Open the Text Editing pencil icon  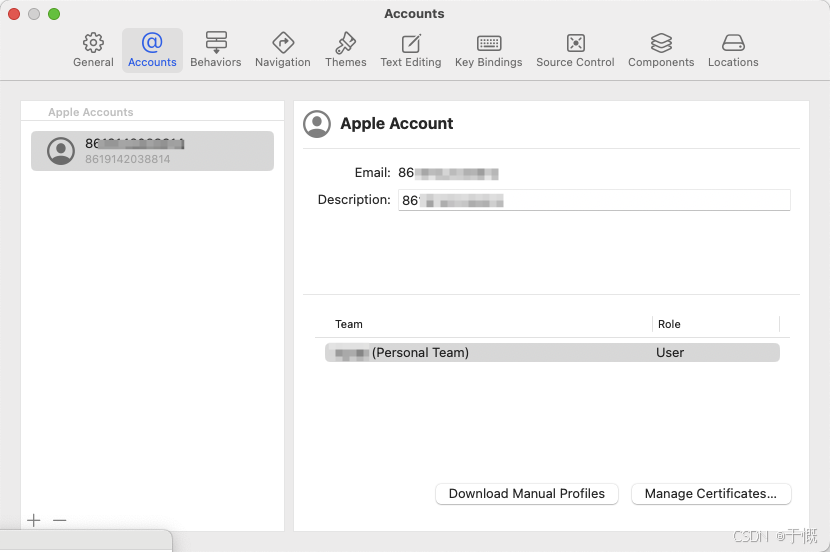pyautogui.click(x=411, y=43)
